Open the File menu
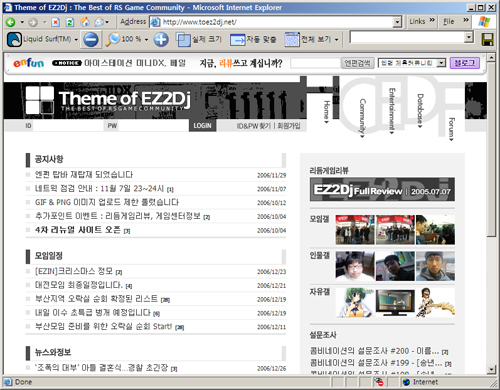The width and height of the screenshot is (500, 390). coord(449,22)
